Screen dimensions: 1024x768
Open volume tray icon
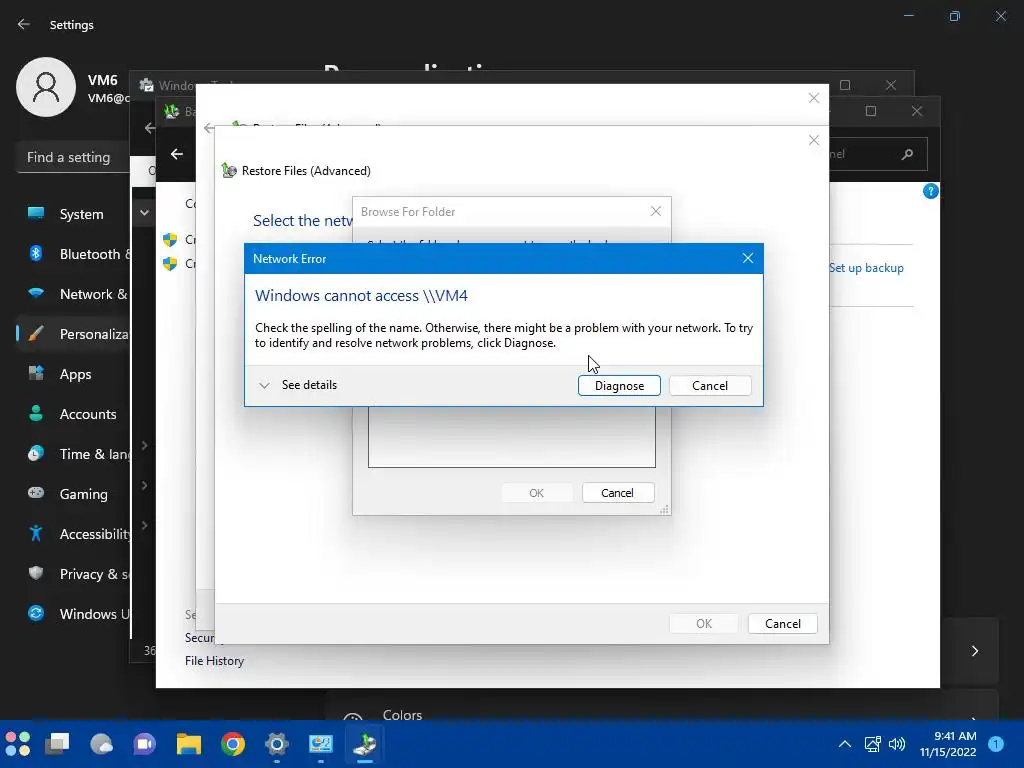point(897,744)
